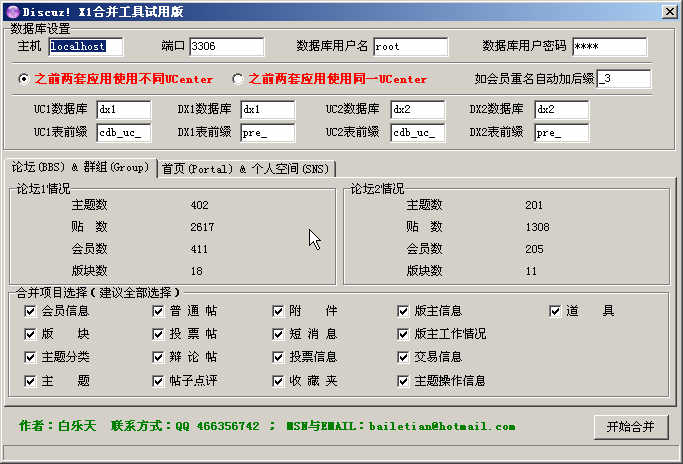Toggle the 交易信息 checkbox
This screenshot has height=464, width=683.
[403, 357]
